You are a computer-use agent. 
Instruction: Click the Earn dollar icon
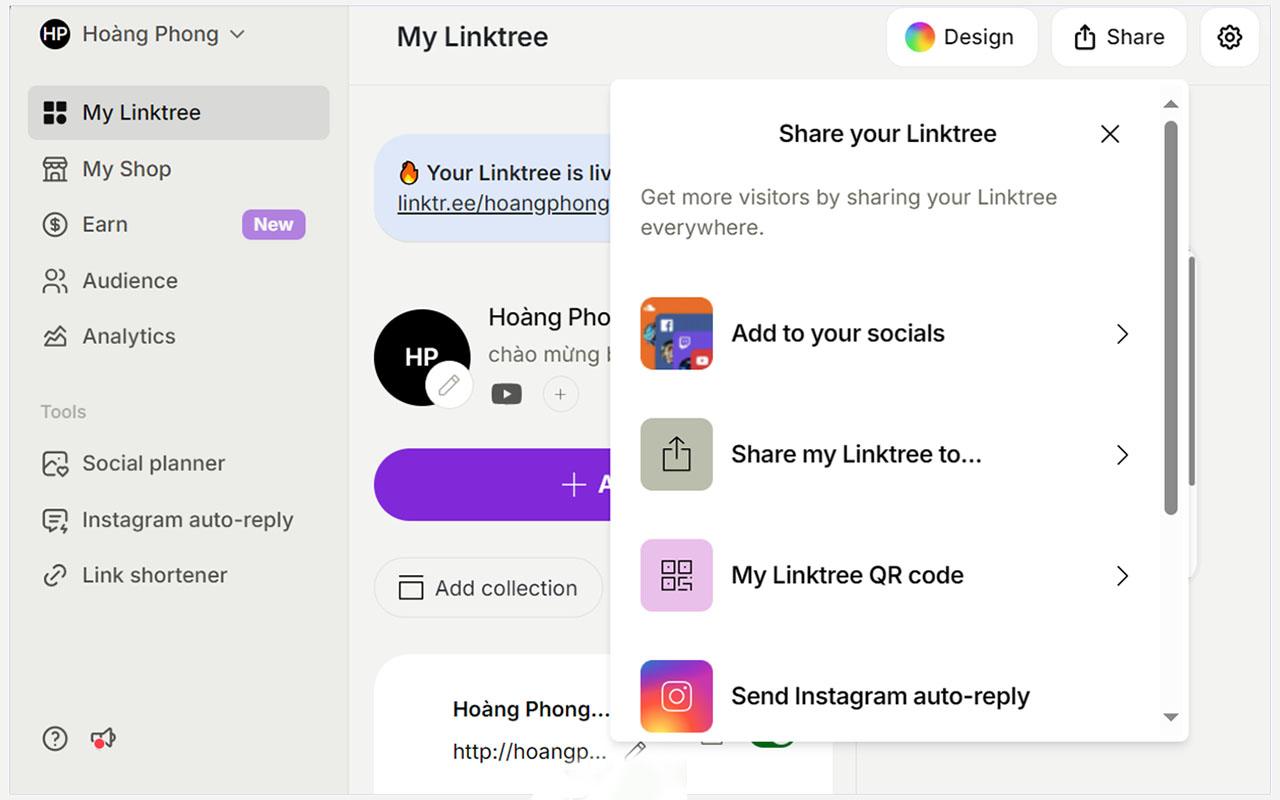pyautogui.click(x=55, y=225)
